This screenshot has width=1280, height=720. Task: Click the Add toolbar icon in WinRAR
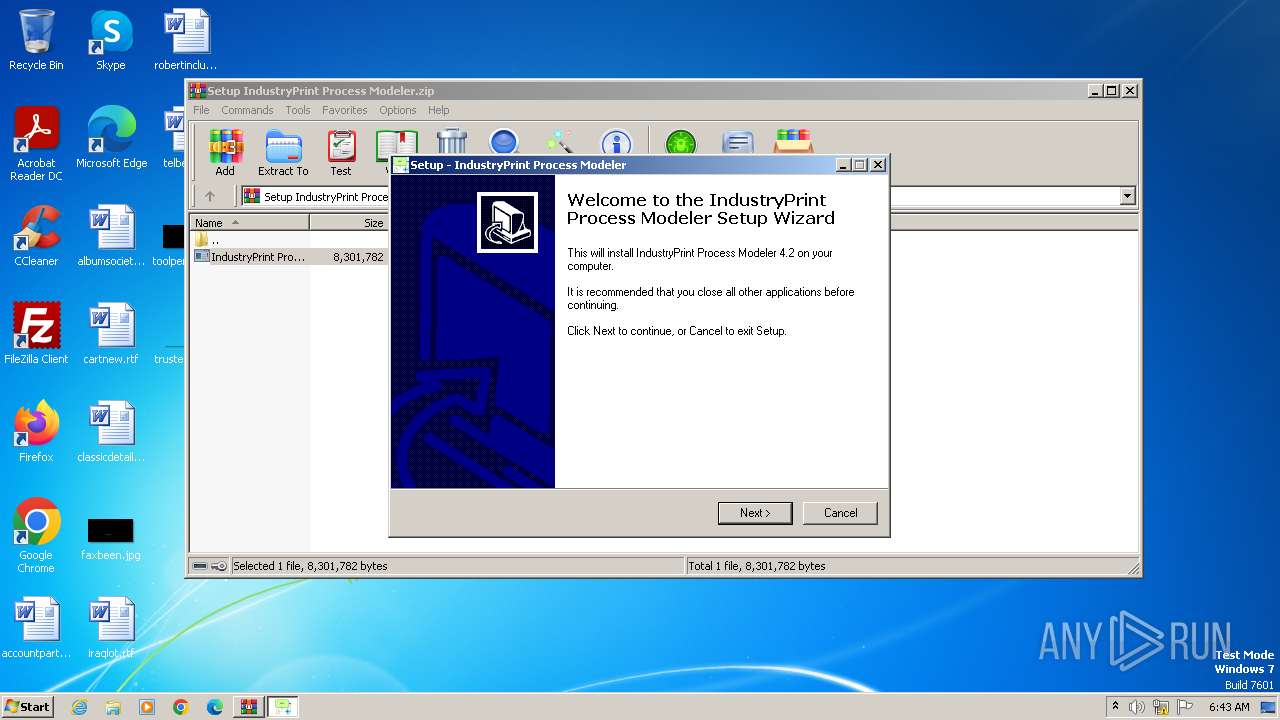tap(225, 153)
